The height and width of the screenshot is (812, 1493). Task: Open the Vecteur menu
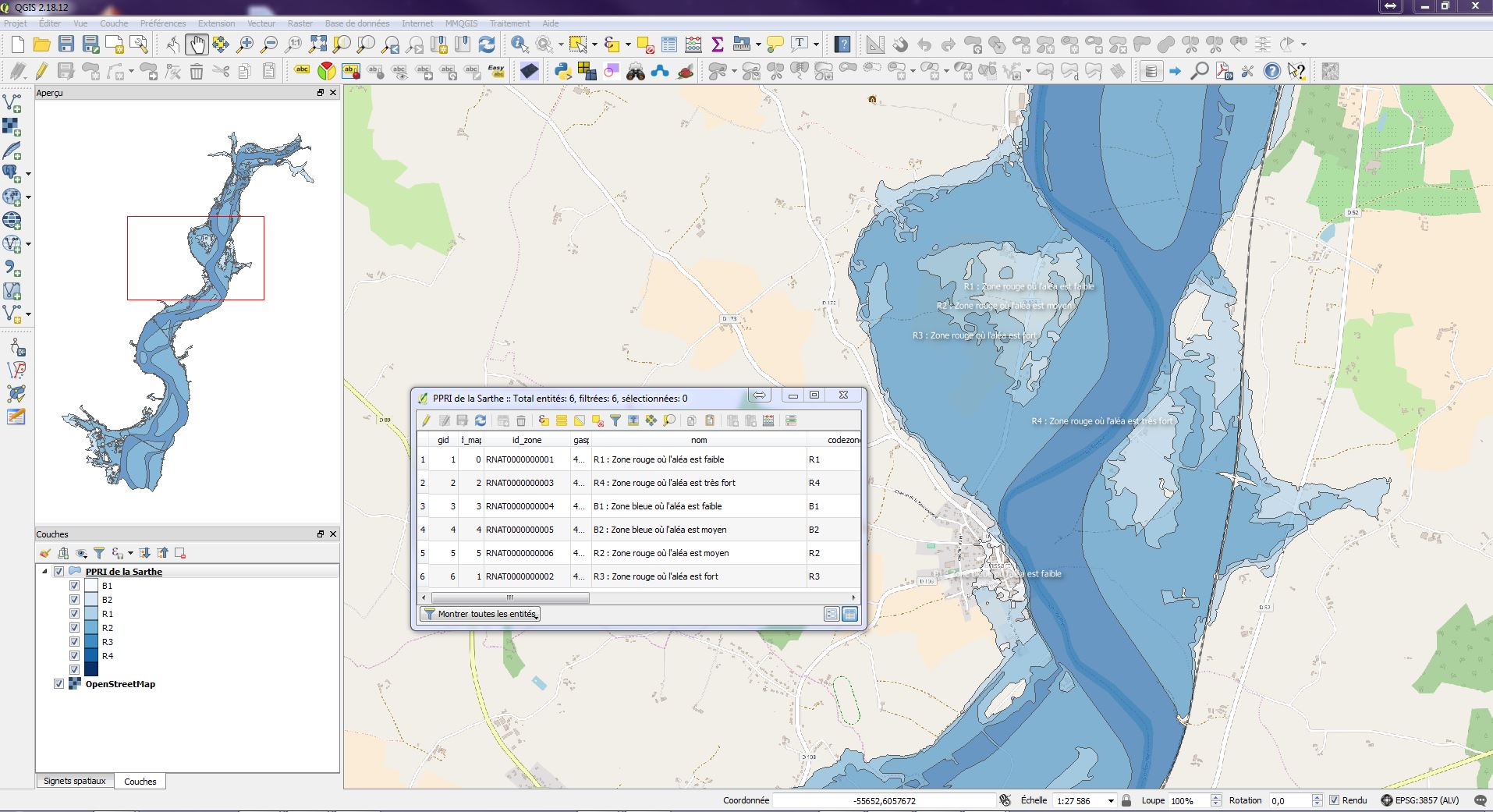[x=261, y=23]
